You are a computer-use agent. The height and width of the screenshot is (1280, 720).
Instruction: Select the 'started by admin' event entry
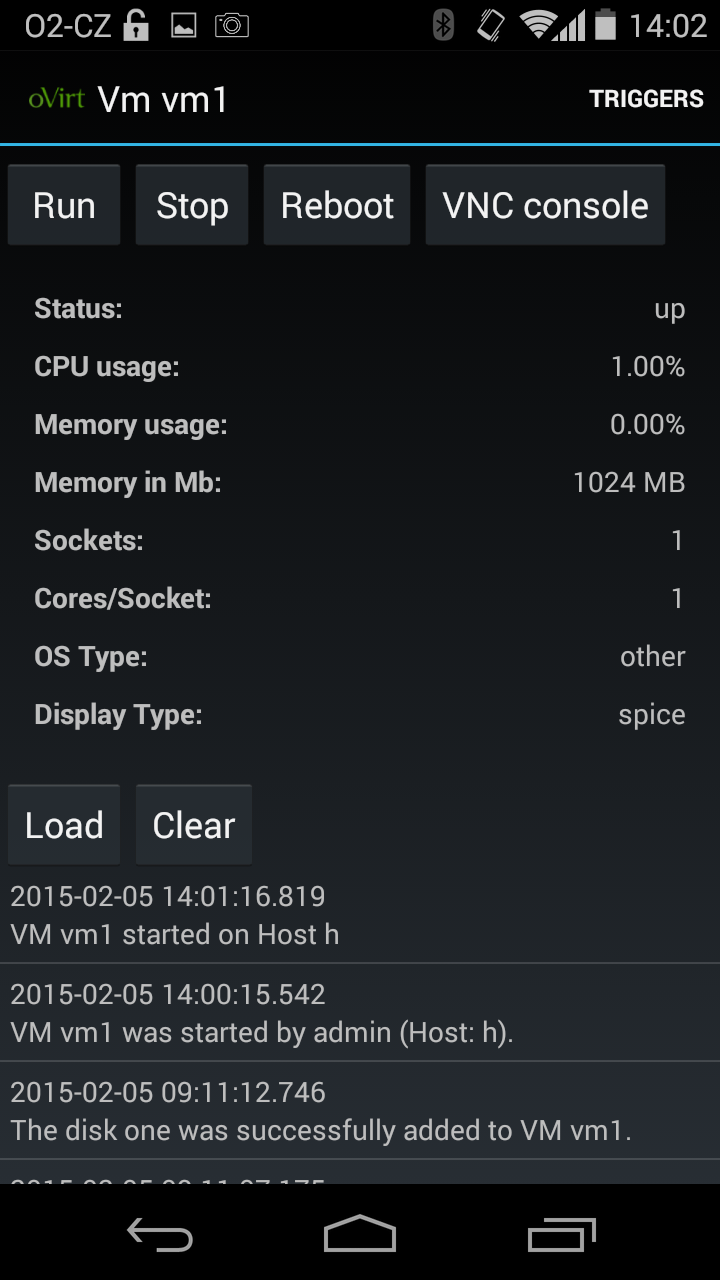tap(360, 1013)
